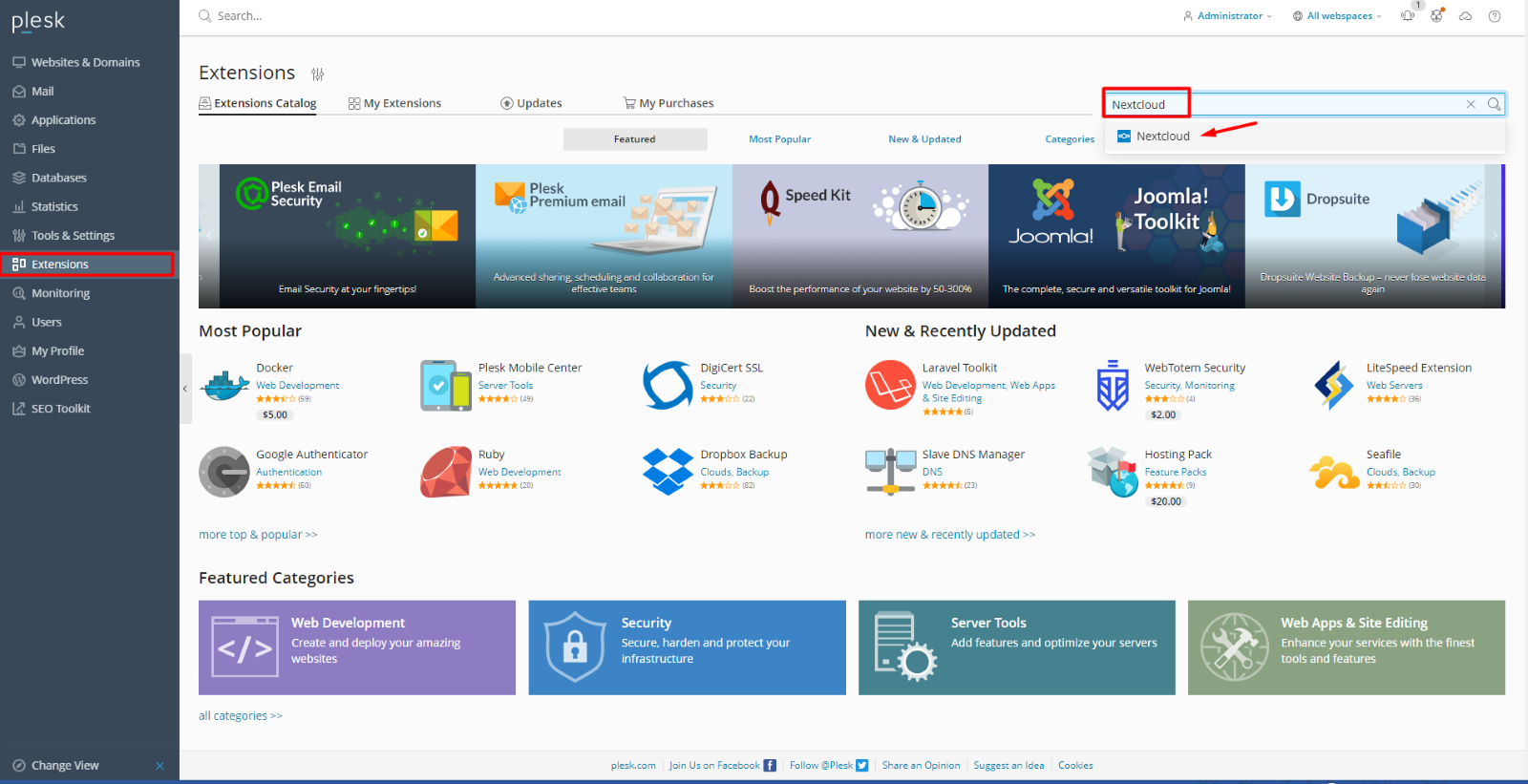The width and height of the screenshot is (1528, 784).
Task: Collapse the sidebar with arrow handle
Action: click(x=184, y=389)
